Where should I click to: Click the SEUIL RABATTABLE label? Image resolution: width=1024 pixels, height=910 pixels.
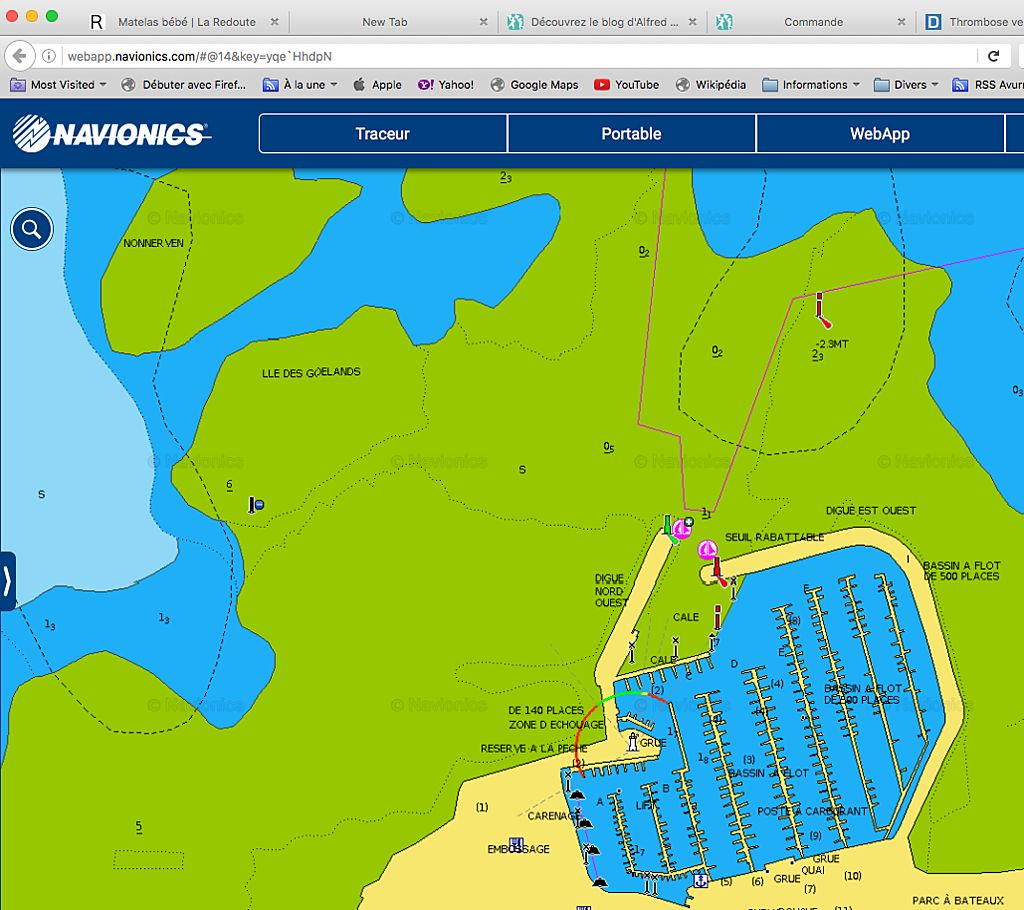(775, 537)
